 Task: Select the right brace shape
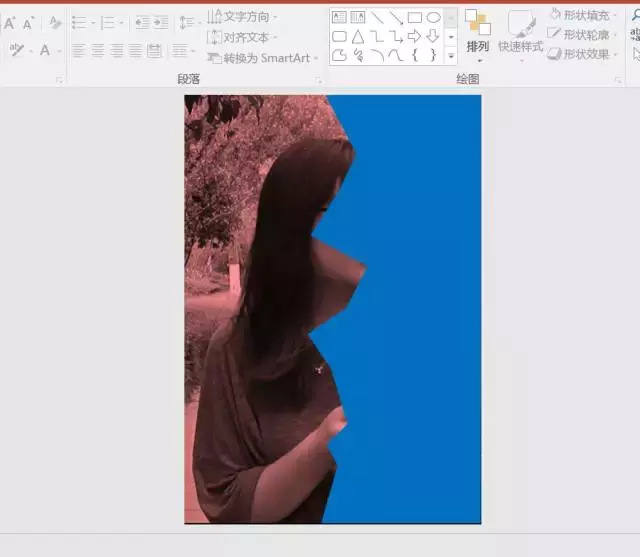[433, 55]
